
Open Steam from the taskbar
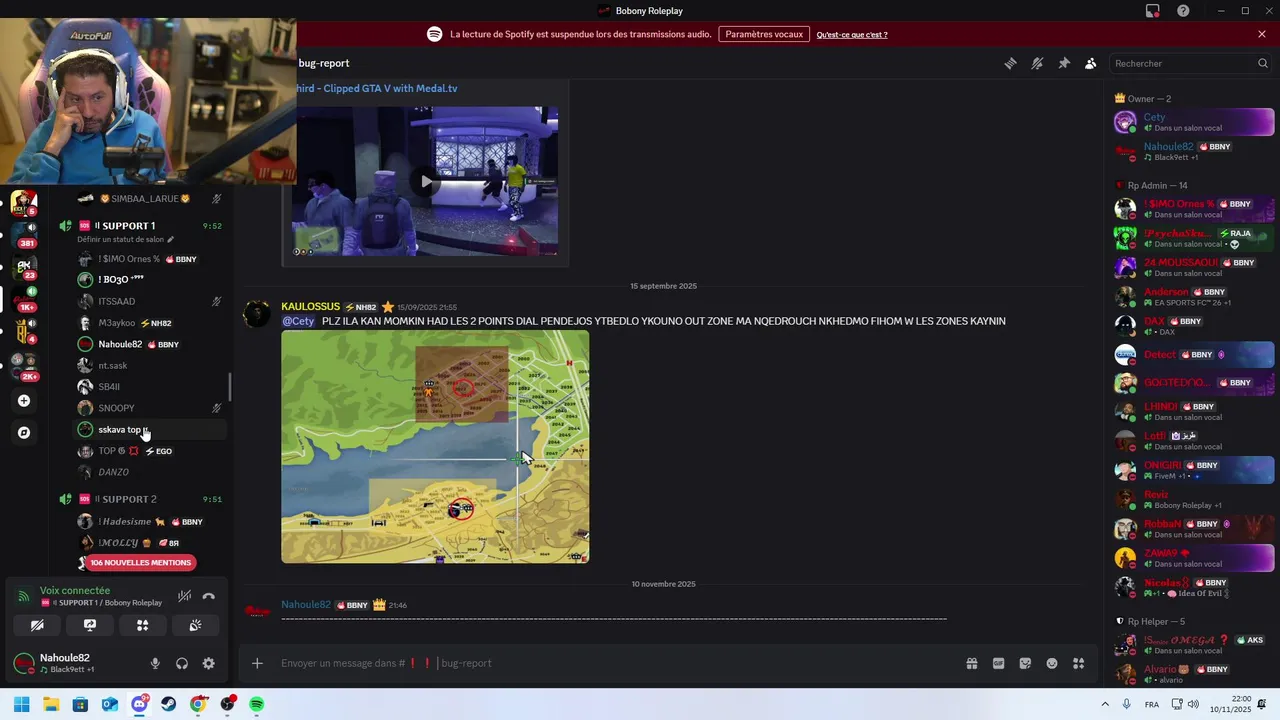168,704
